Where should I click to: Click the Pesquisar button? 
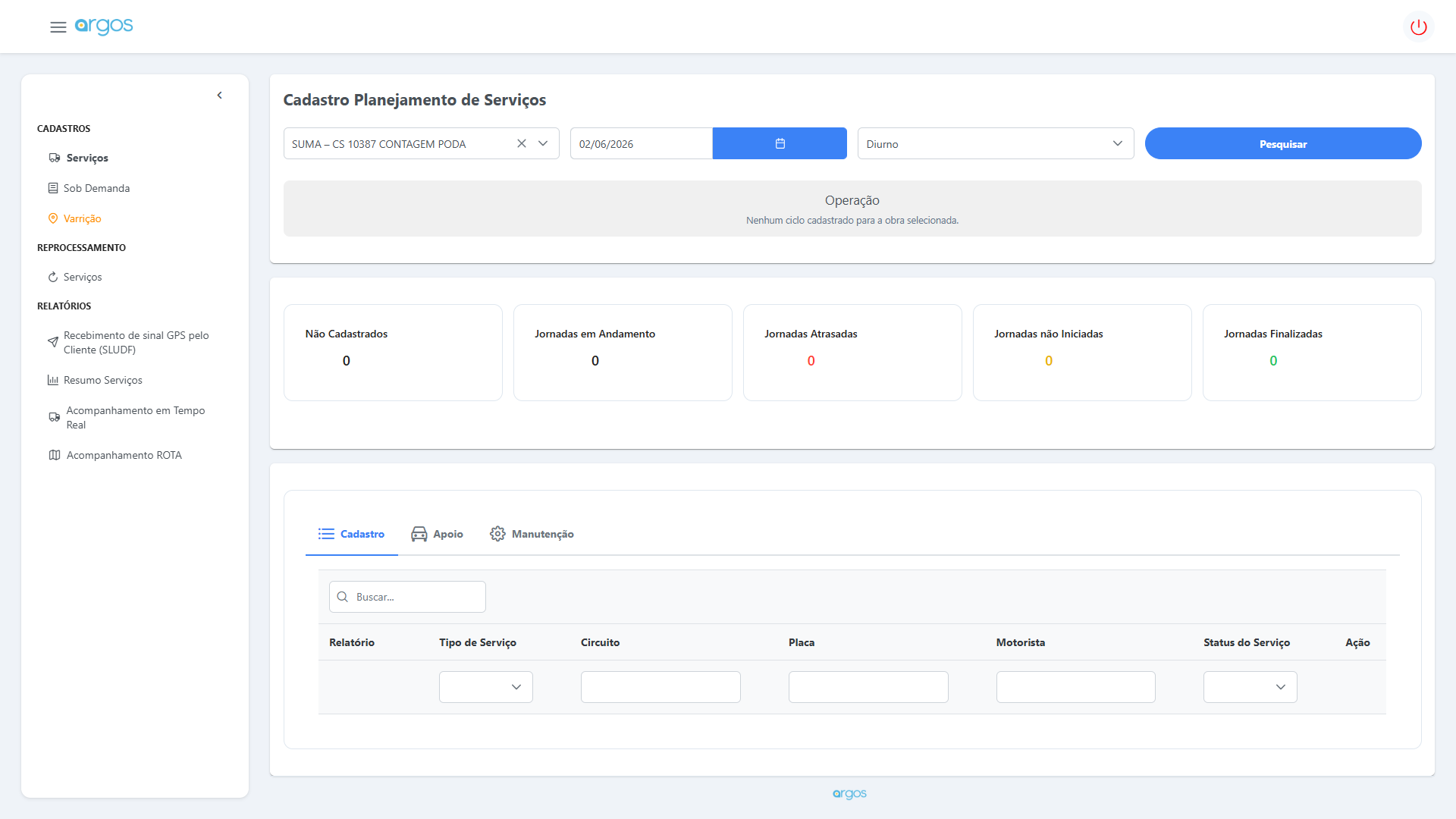1283,143
